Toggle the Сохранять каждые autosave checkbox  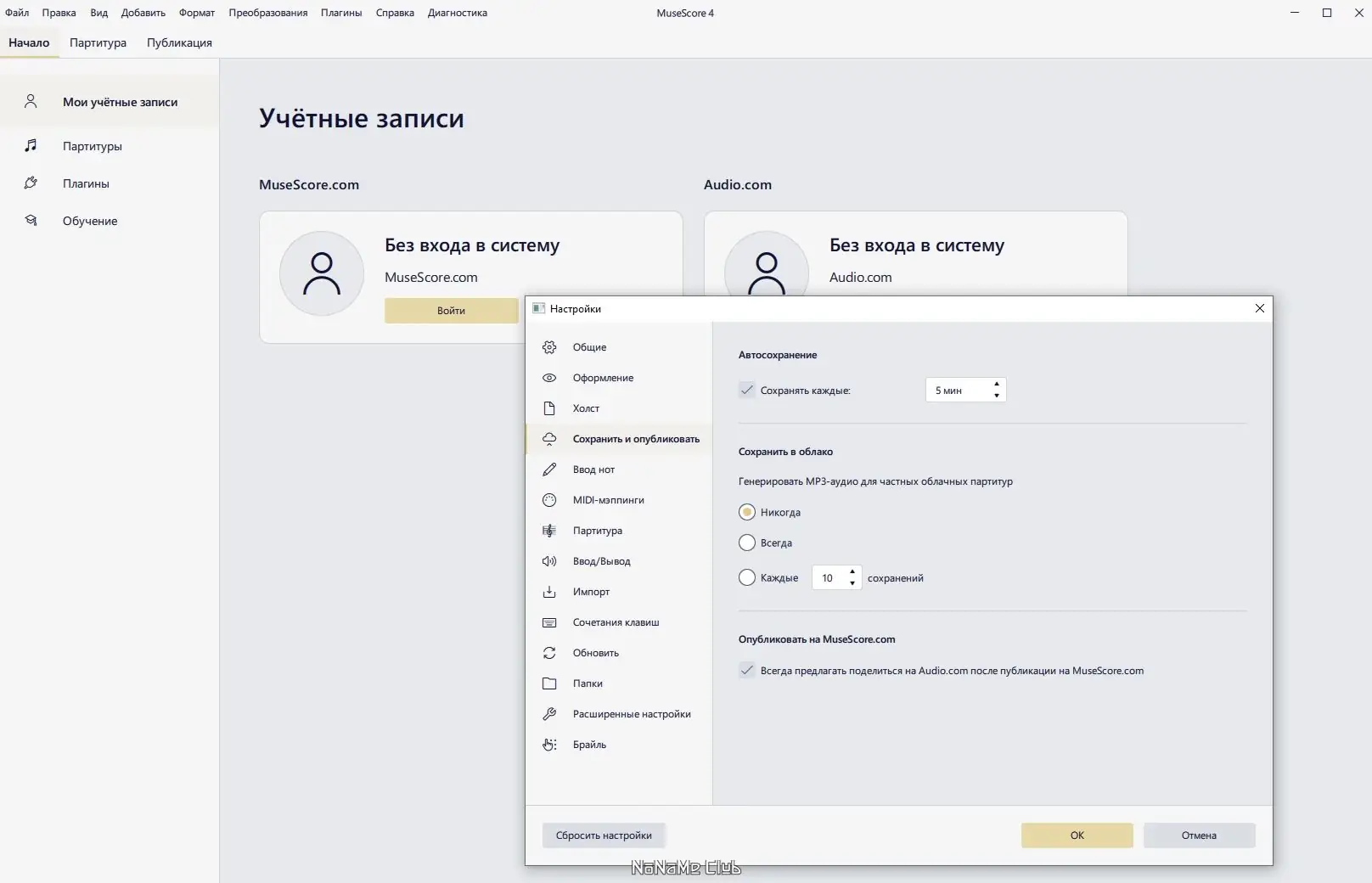747,391
